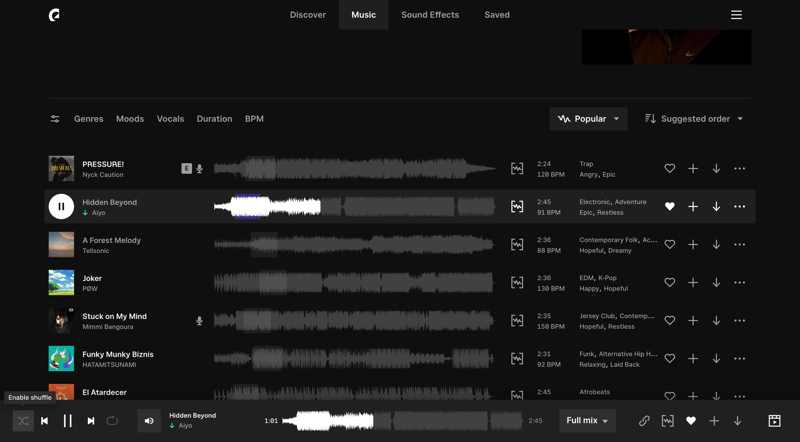Open the Vocals filter

click(x=170, y=119)
